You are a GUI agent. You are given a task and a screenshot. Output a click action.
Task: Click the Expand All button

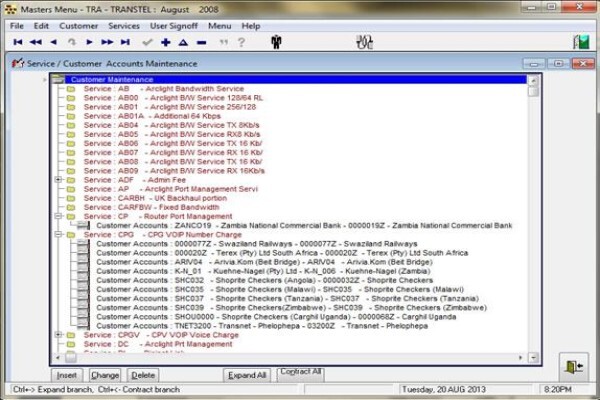(247, 375)
